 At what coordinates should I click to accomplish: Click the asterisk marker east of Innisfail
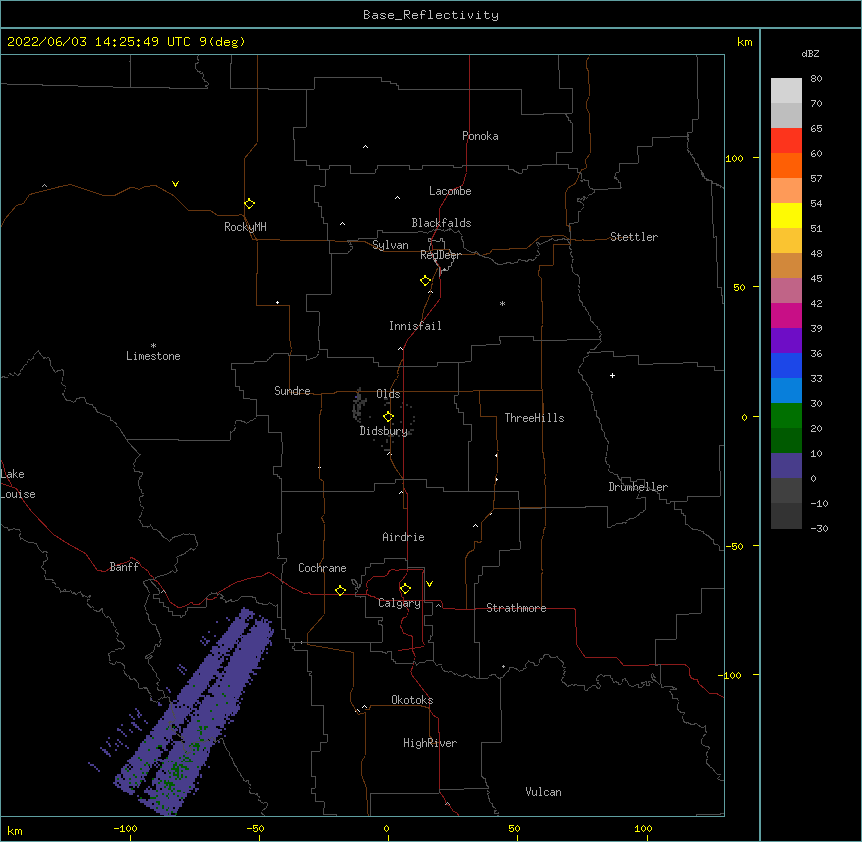click(502, 304)
